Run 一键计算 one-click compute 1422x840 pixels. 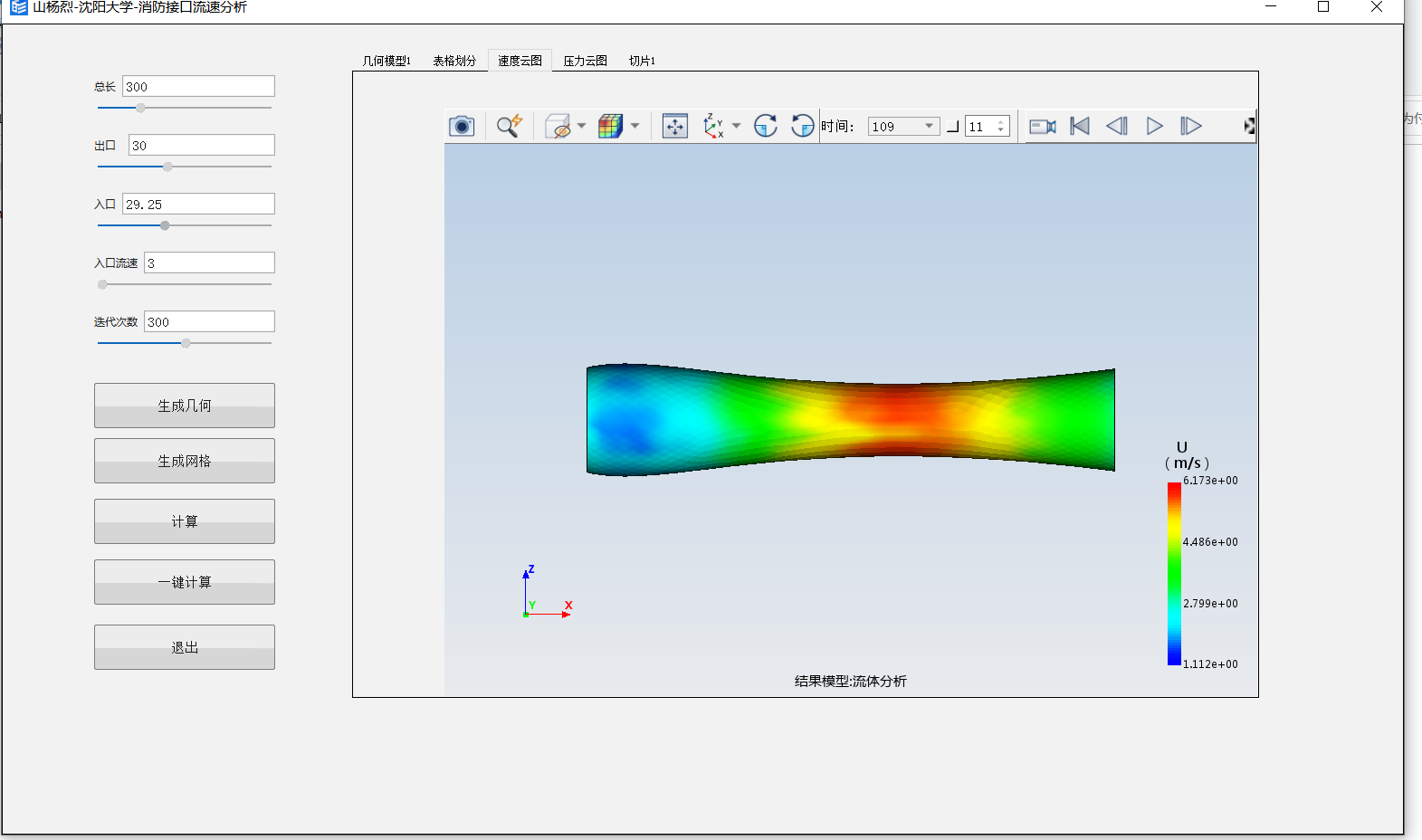point(185,582)
